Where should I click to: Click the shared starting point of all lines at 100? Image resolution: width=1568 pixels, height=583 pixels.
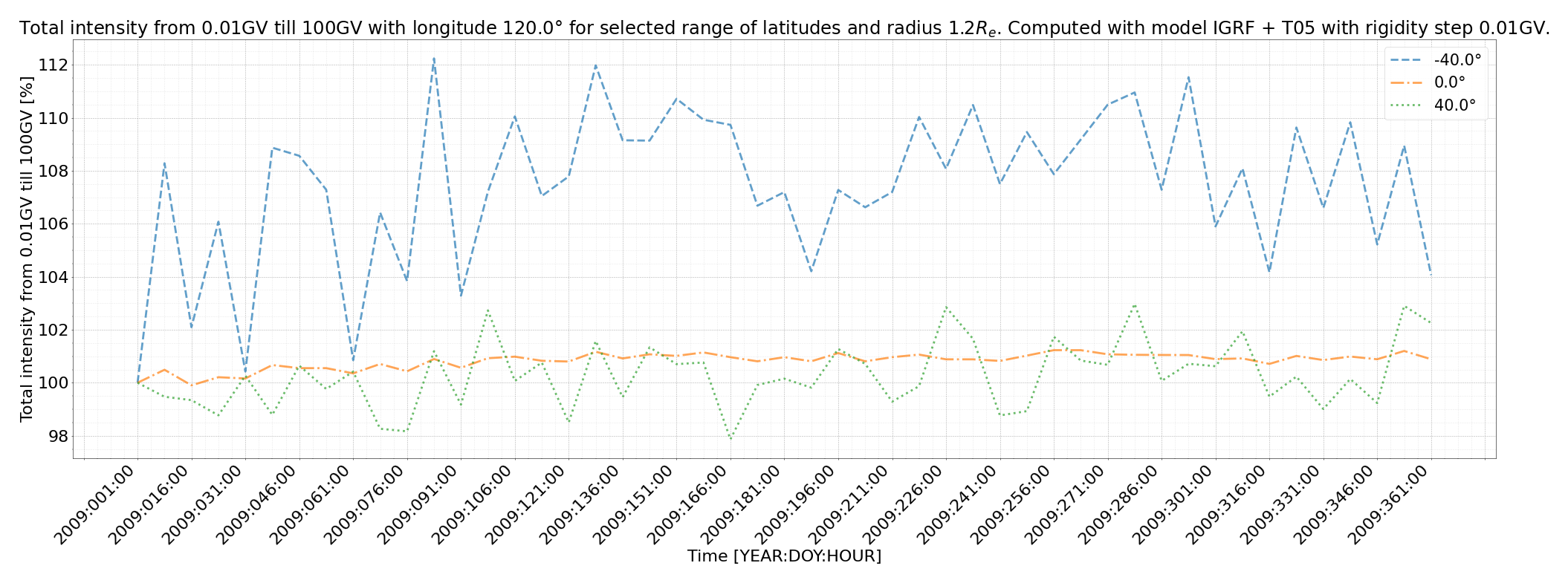click(137, 383)
